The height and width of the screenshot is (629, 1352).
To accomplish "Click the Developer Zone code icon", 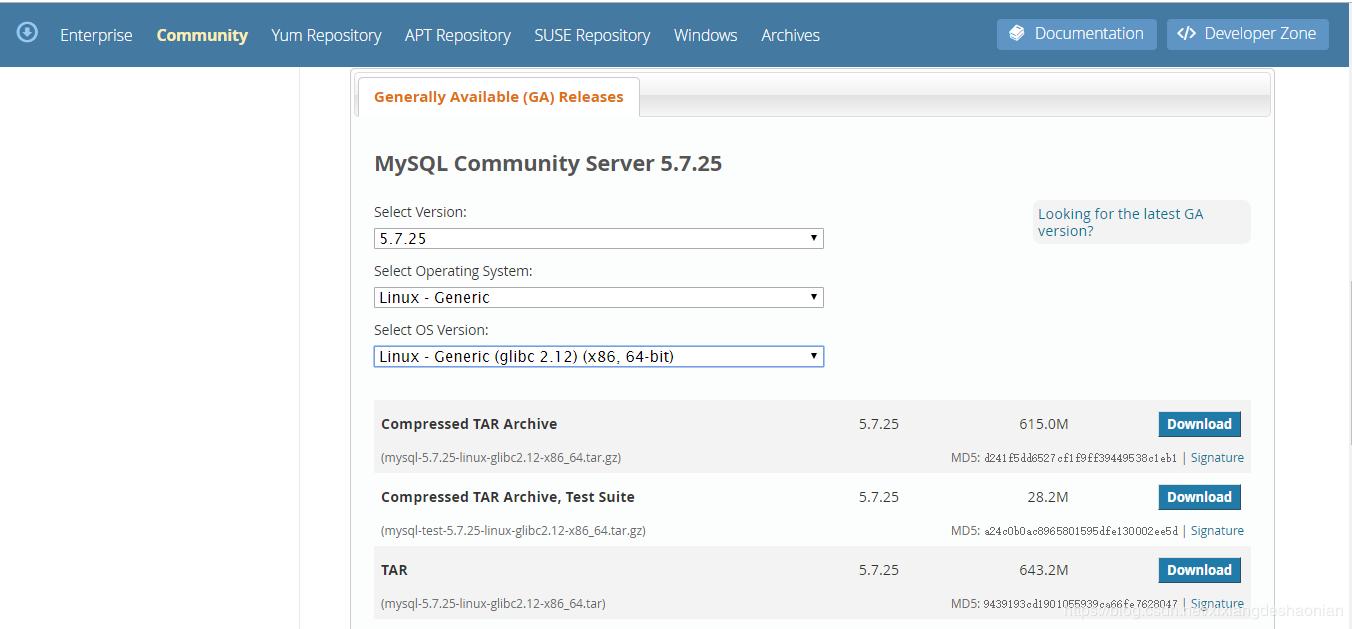I will [x=1186, y=34].
